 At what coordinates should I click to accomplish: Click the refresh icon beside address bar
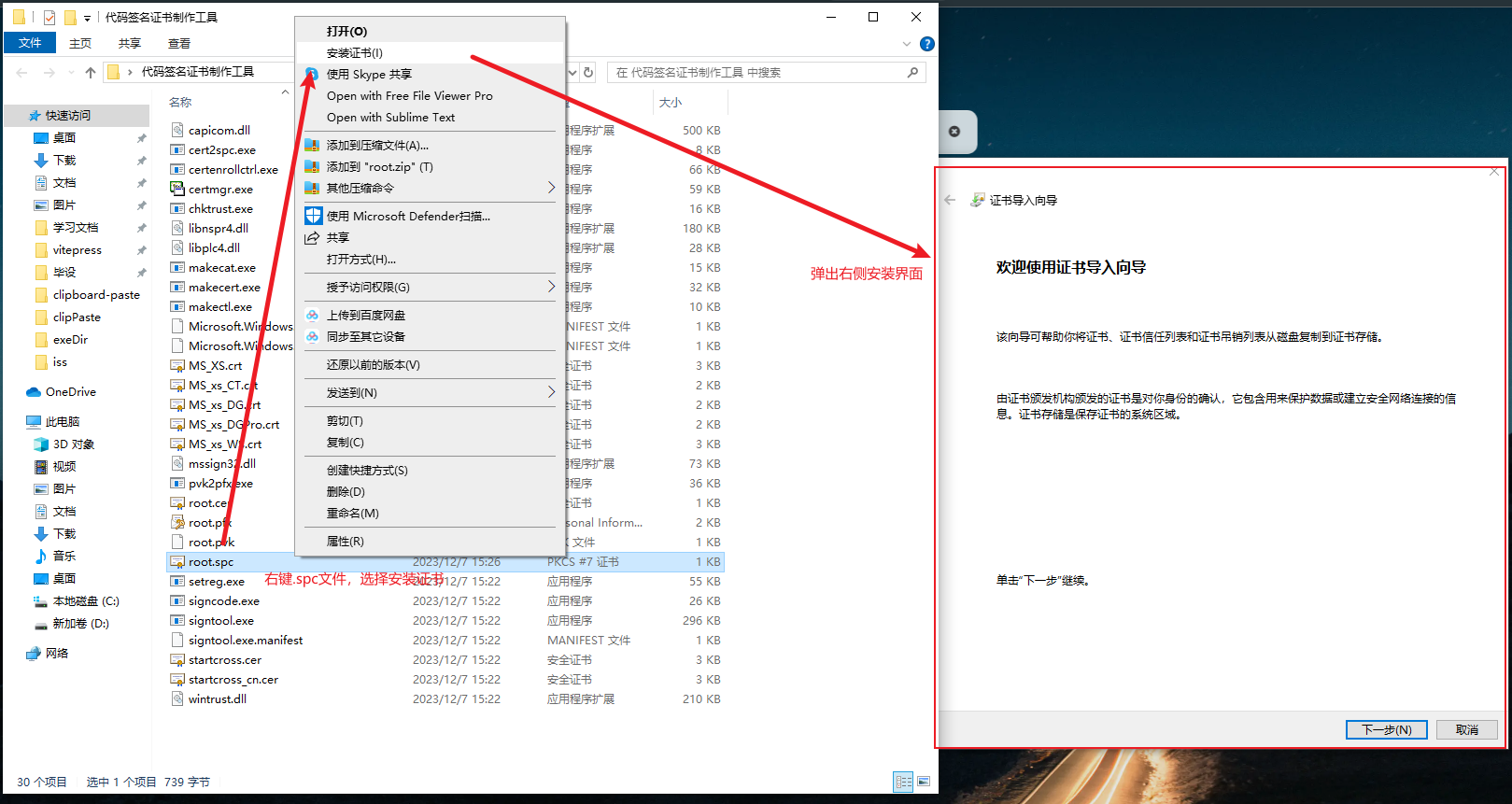coord(588,73)
